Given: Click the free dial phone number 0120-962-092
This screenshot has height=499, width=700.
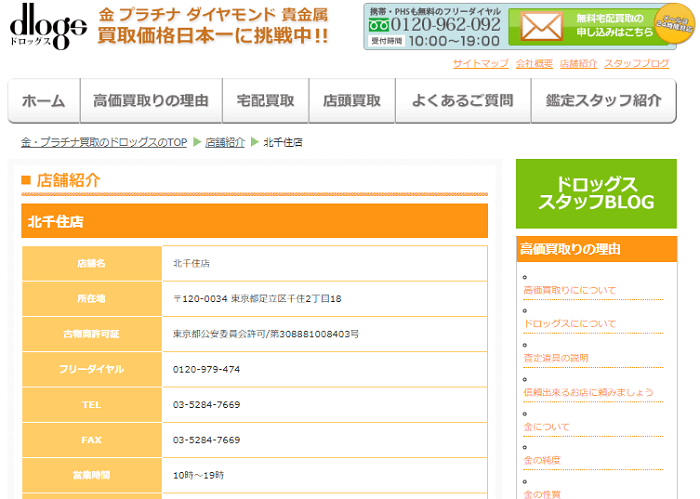Looking at the screenshot, I should 446,25.
